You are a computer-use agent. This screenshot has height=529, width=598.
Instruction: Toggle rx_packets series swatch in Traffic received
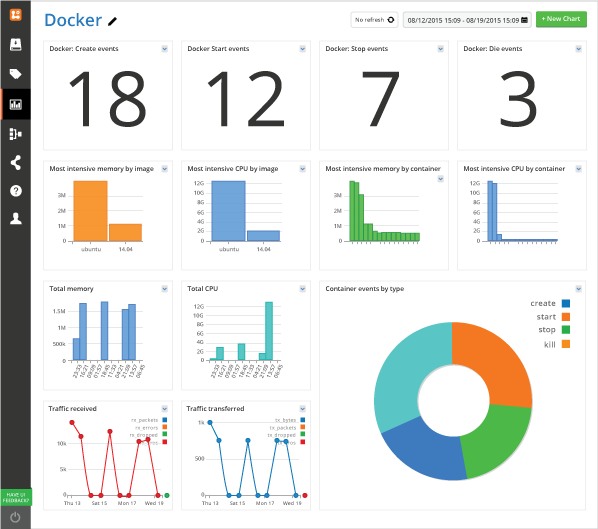165,420
